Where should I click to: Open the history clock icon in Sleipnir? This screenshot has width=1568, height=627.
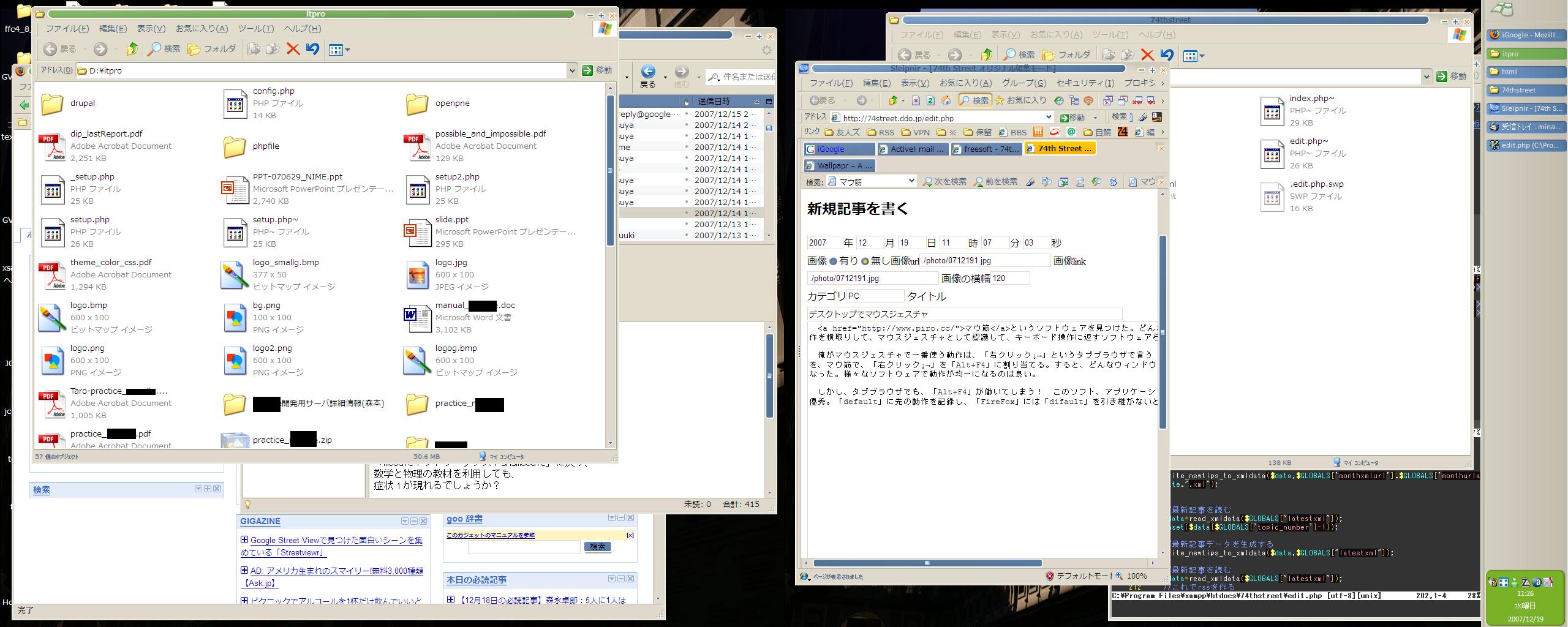point(1058,100)
